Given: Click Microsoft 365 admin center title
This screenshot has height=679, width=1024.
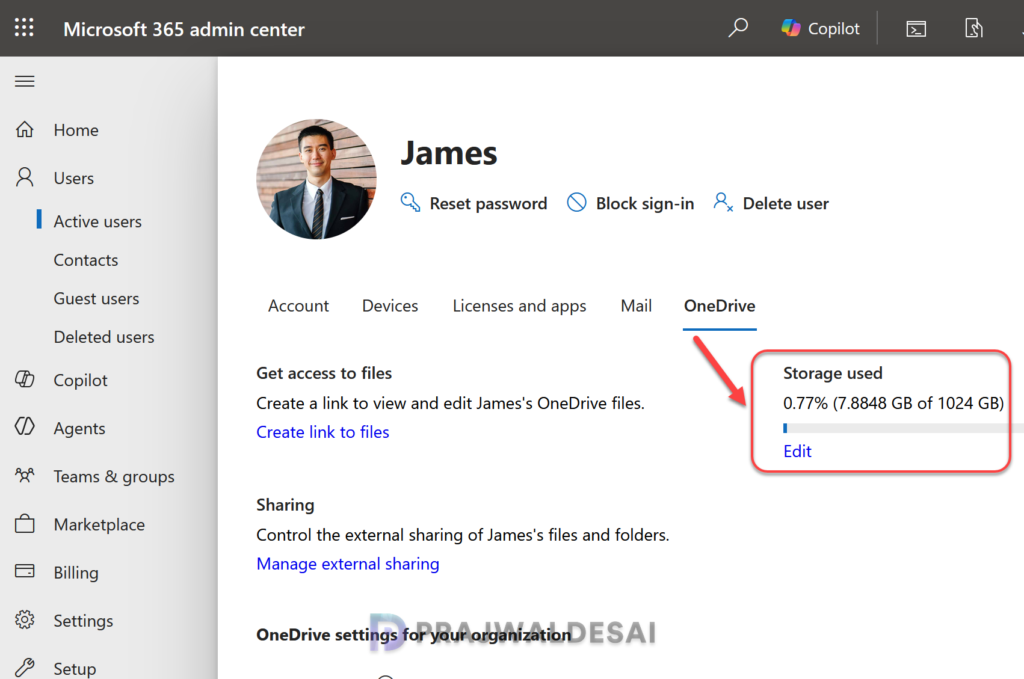Looking at the screenshot, I should click(184, 29).
